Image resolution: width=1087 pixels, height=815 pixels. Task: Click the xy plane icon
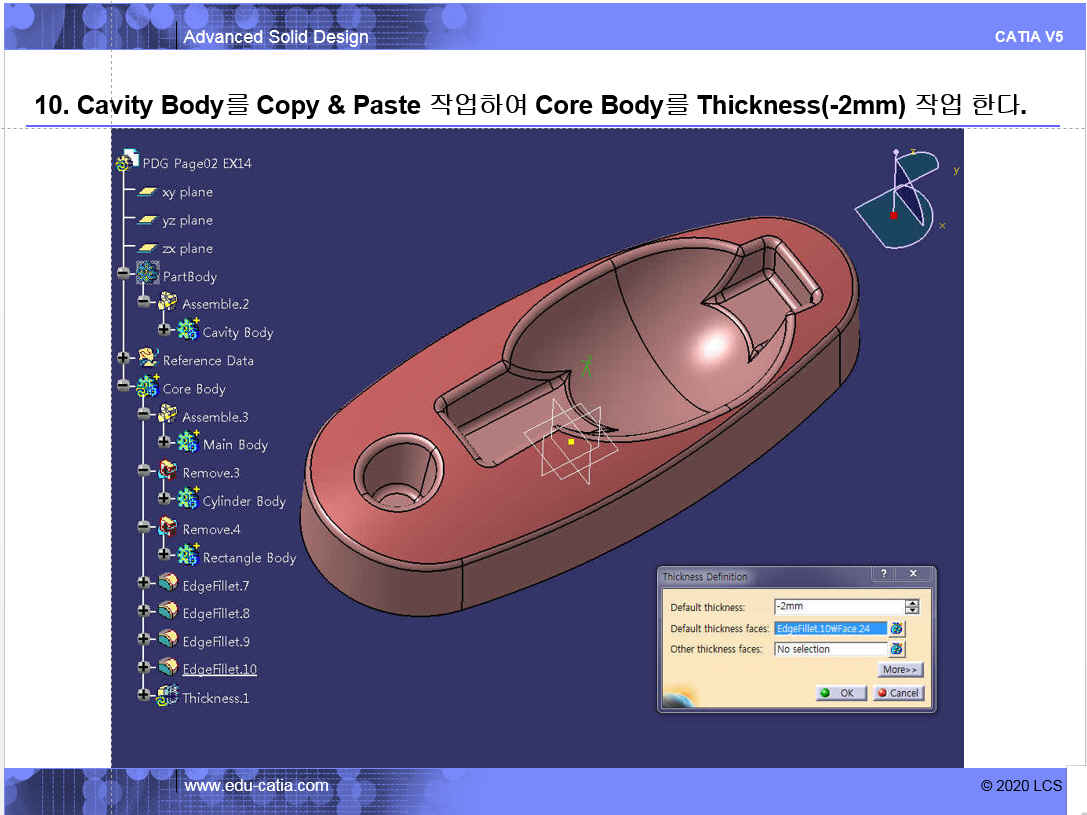tap(147, 192)
